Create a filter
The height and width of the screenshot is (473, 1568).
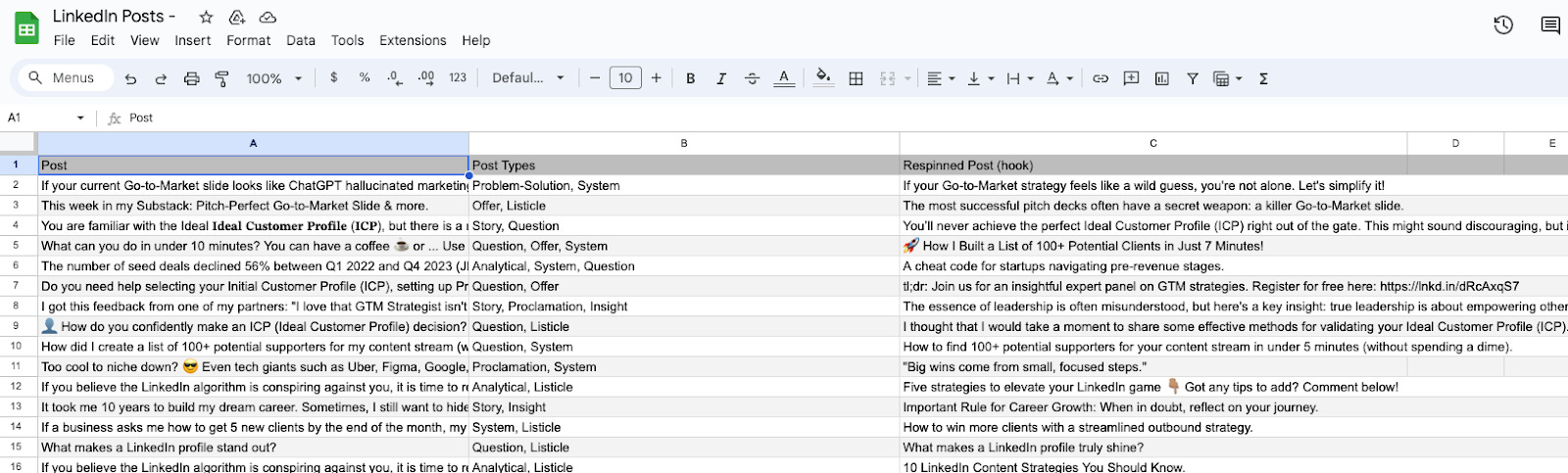tap(1193, 78)
